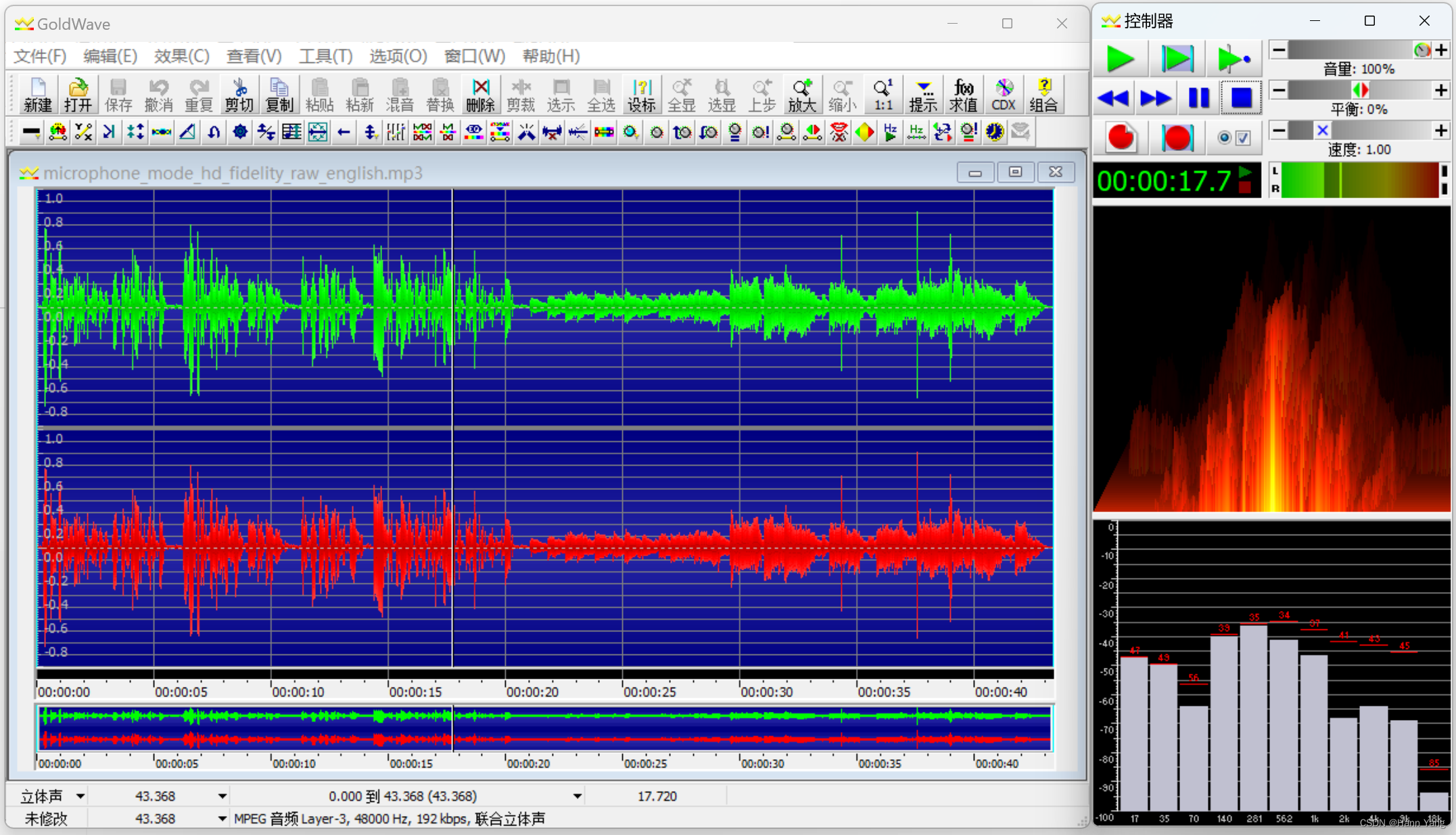
Task: Click the Hz playback rate effect icon
Action: point(891,132)
